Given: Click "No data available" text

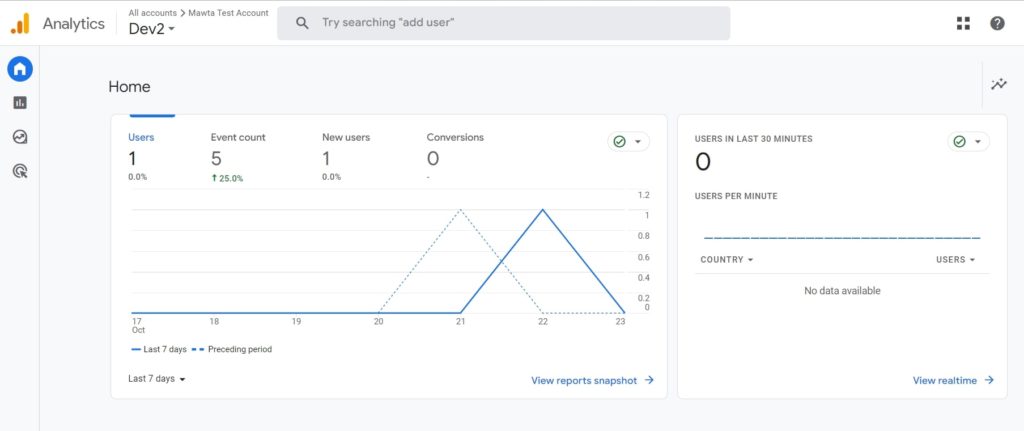Looking at the screenshot, I should coord(842,291).
